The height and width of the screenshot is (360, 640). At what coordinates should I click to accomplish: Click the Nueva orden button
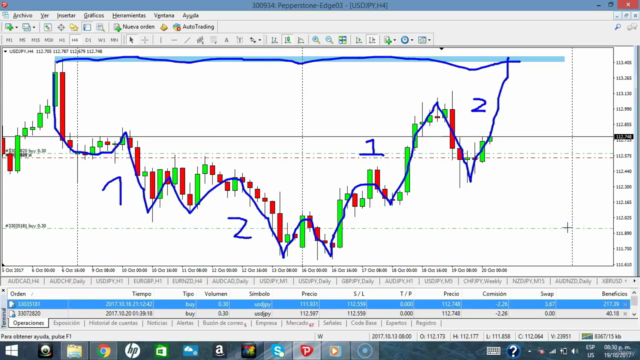[134, 27]
